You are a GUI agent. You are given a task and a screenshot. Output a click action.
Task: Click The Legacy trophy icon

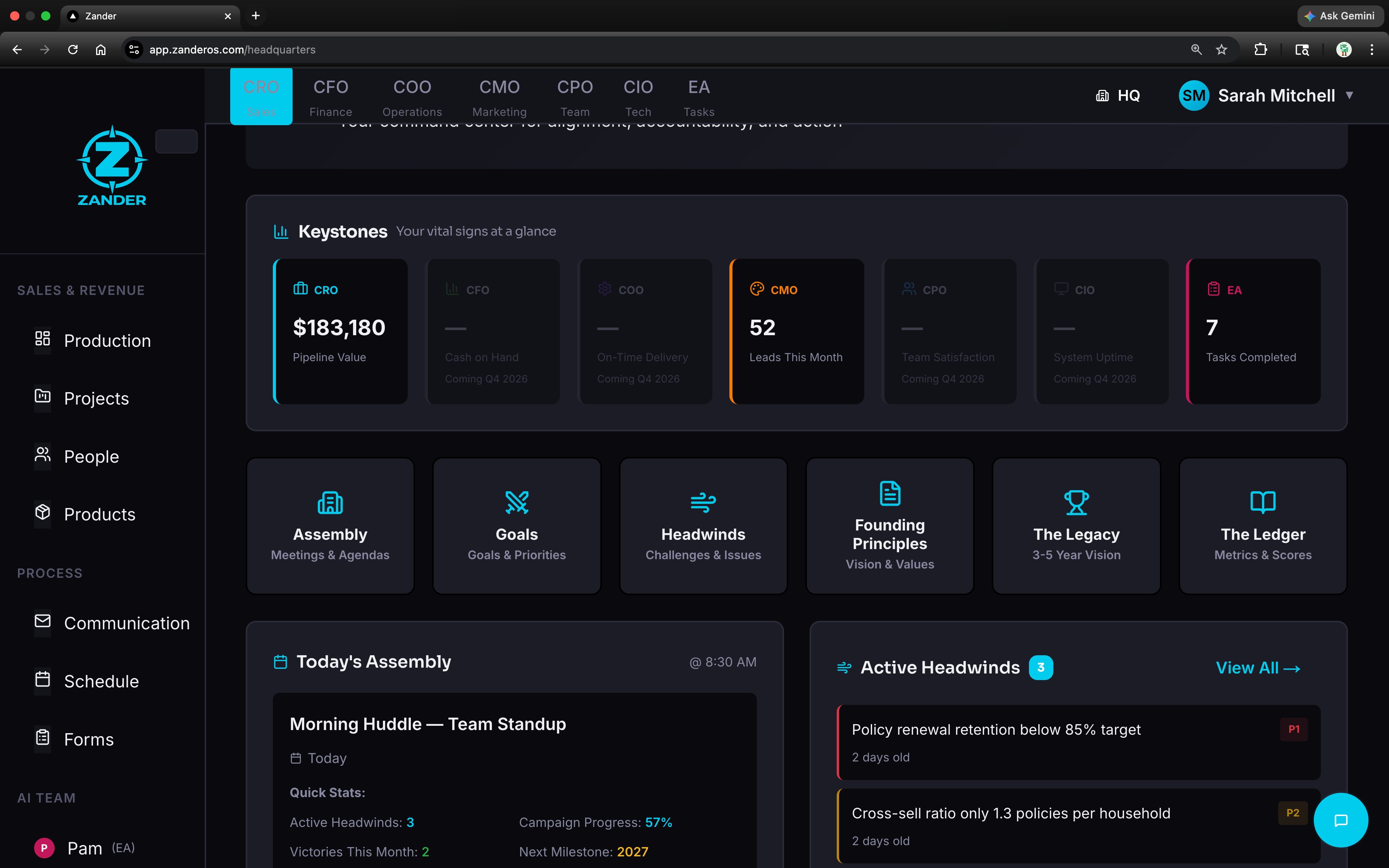[1076, 503]
